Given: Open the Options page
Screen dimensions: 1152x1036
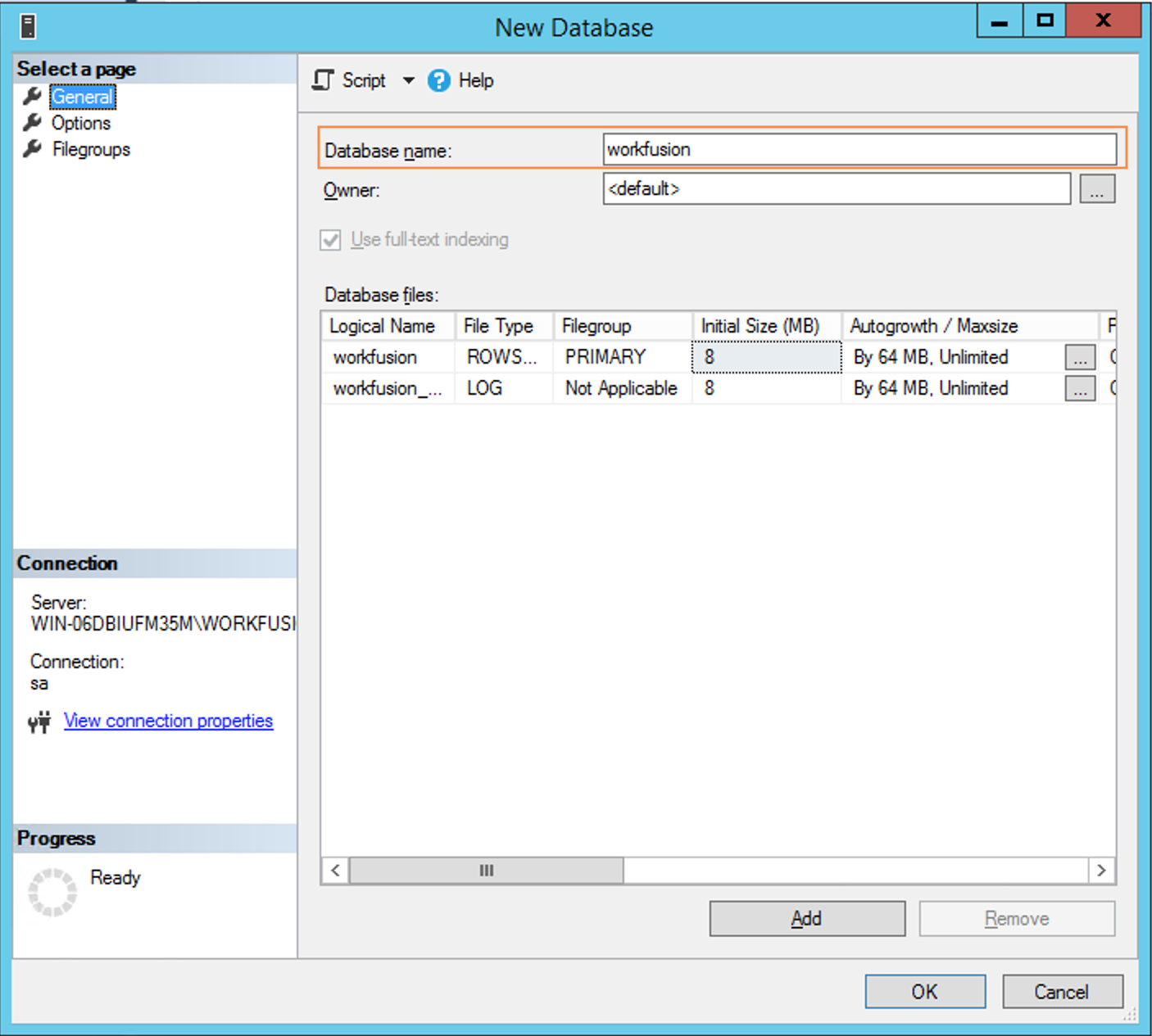Looking at the screenshot, I should [x=81, y=123].
